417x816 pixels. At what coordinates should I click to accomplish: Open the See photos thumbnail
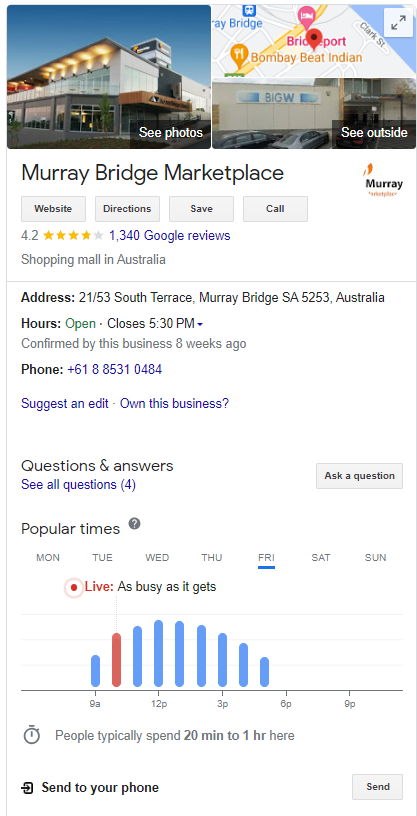coord(109,77)
